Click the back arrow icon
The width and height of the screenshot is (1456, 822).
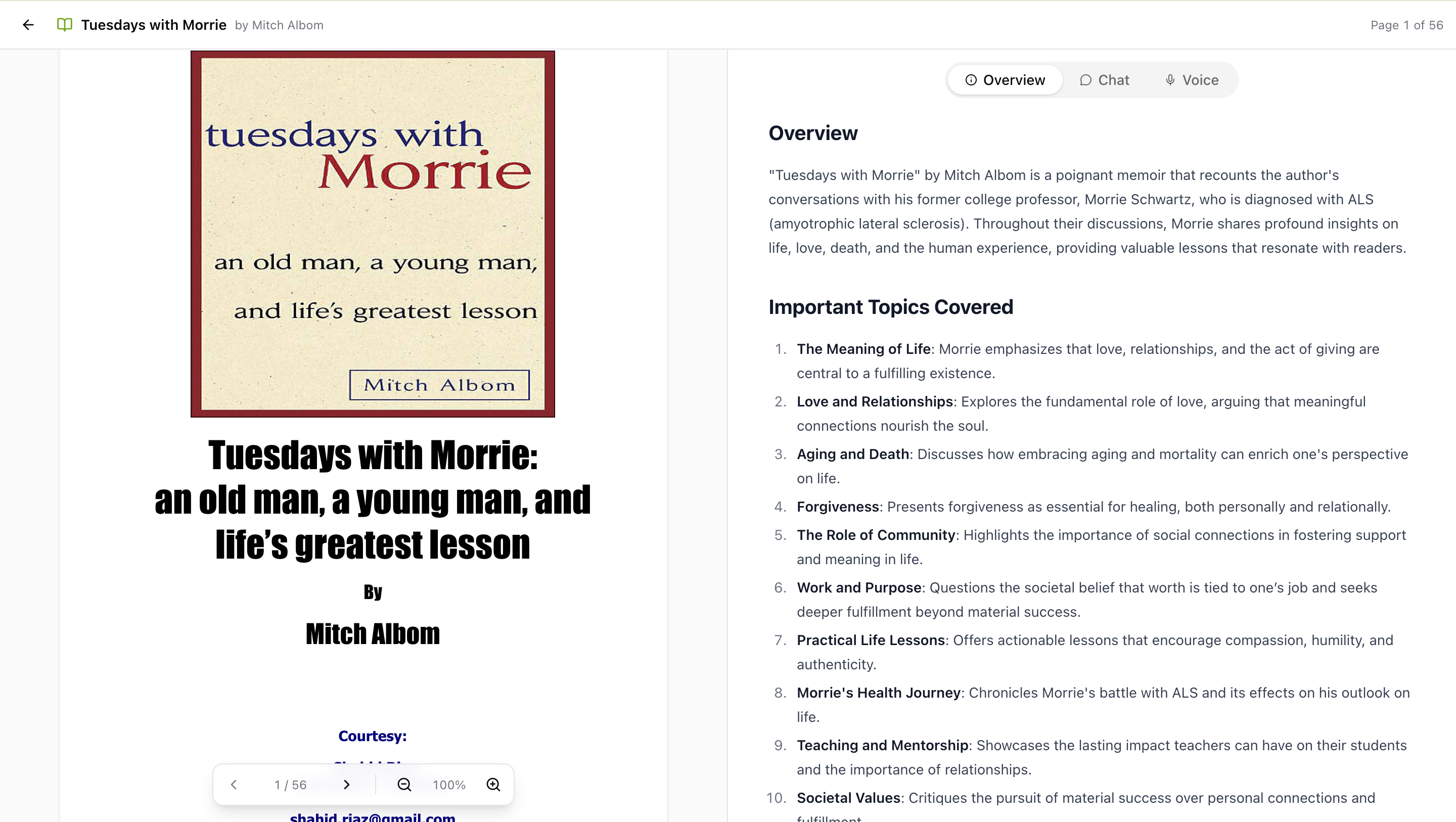(28, 25)
